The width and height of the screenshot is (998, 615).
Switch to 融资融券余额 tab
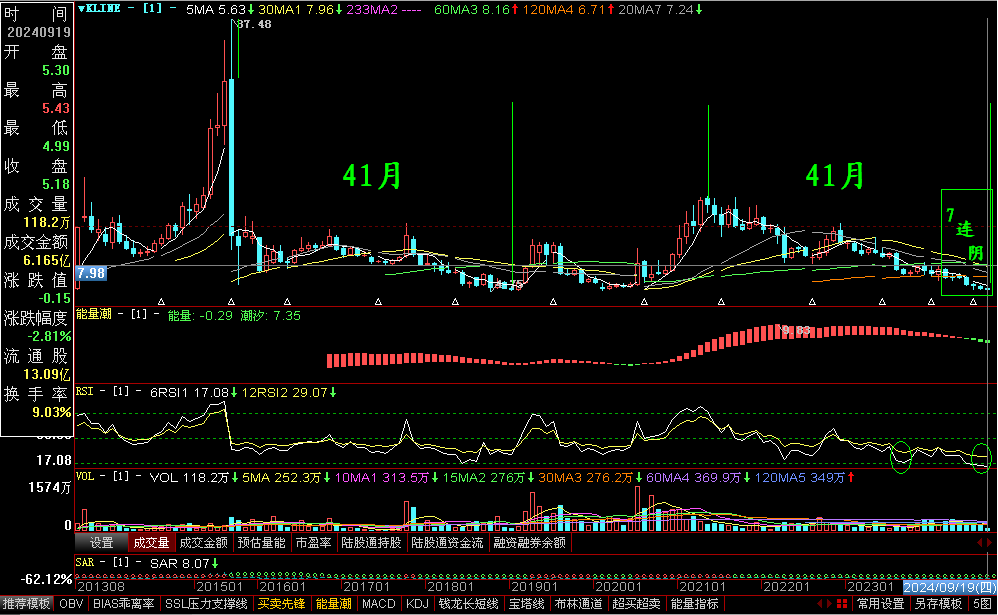pyautogui.click(x=529, y=543)
